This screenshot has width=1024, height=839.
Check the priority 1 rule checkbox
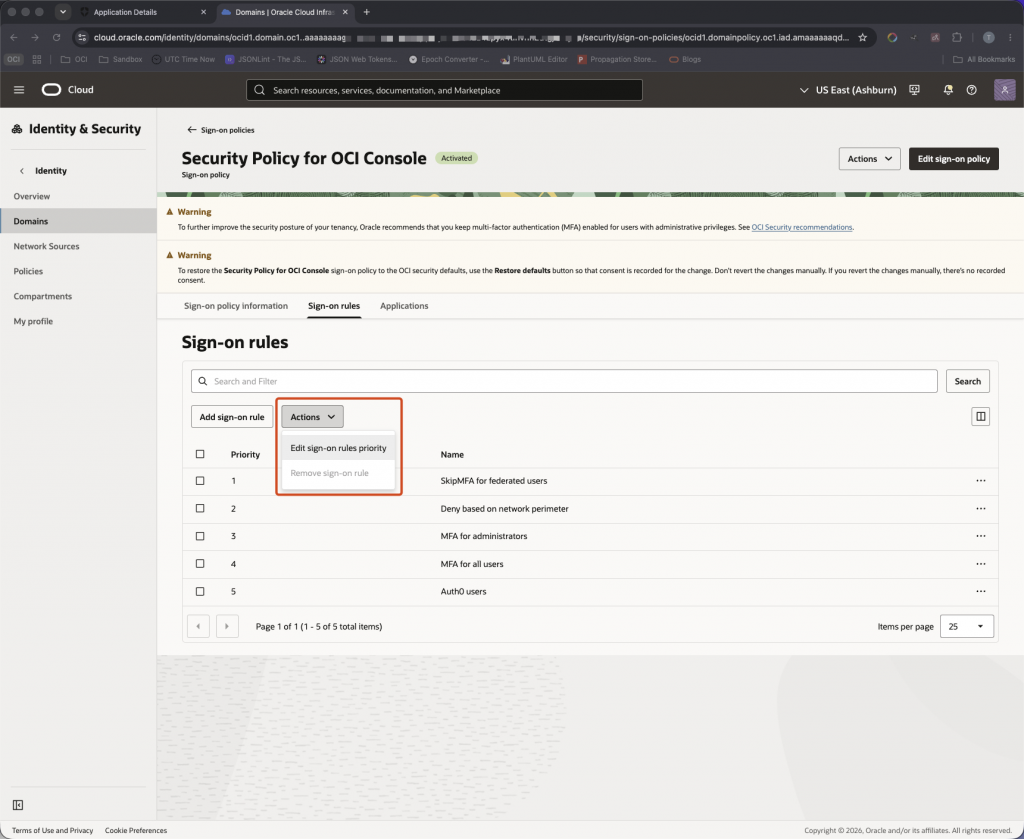click(200, 481)
